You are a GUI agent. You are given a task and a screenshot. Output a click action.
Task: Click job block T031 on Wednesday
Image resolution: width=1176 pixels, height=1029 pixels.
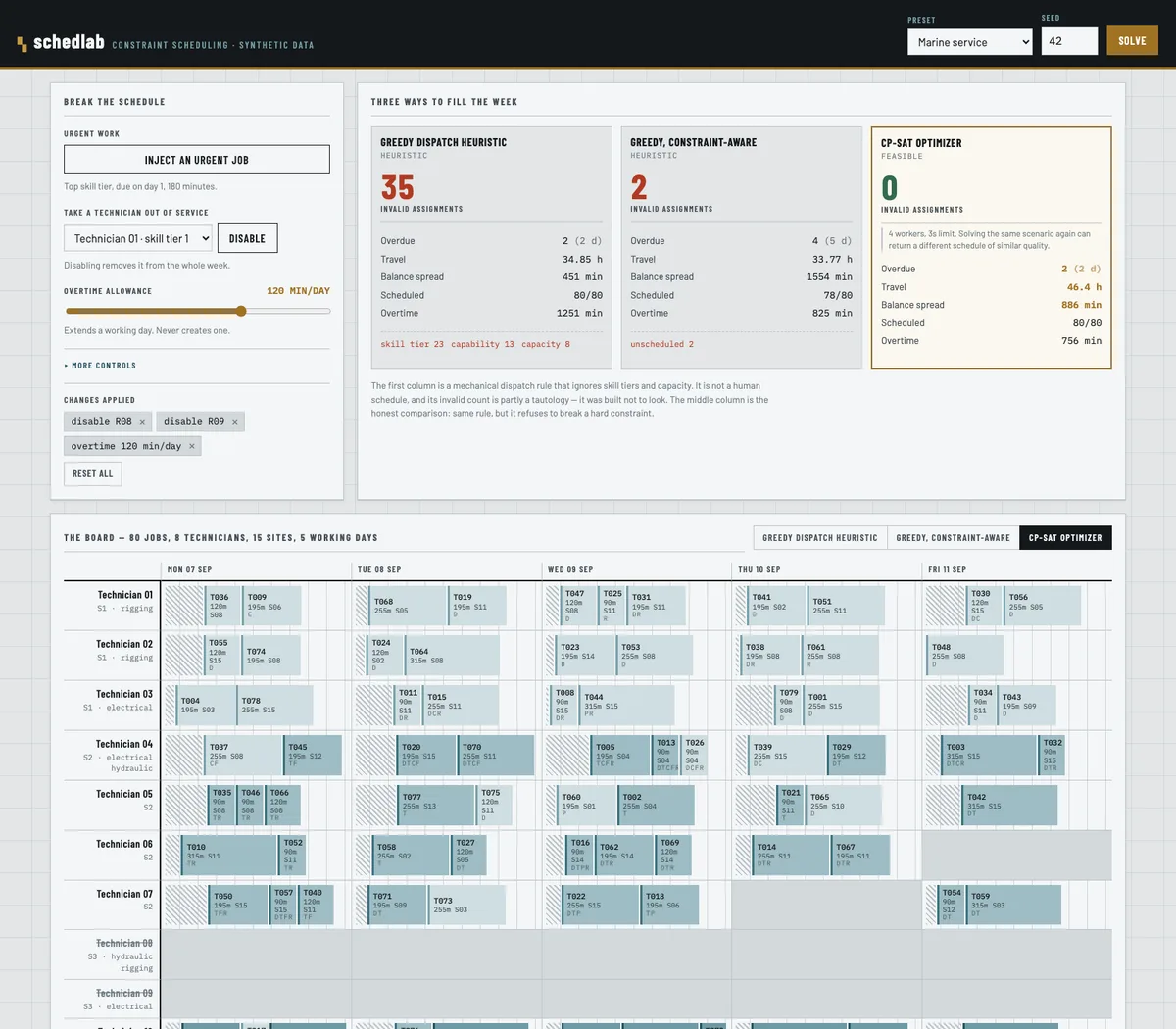pos(657,606)
